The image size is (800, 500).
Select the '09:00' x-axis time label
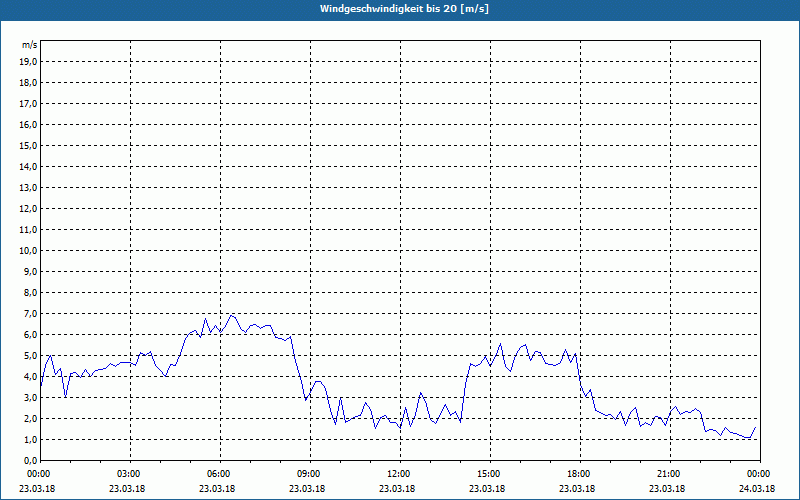[x=310, y=474]
